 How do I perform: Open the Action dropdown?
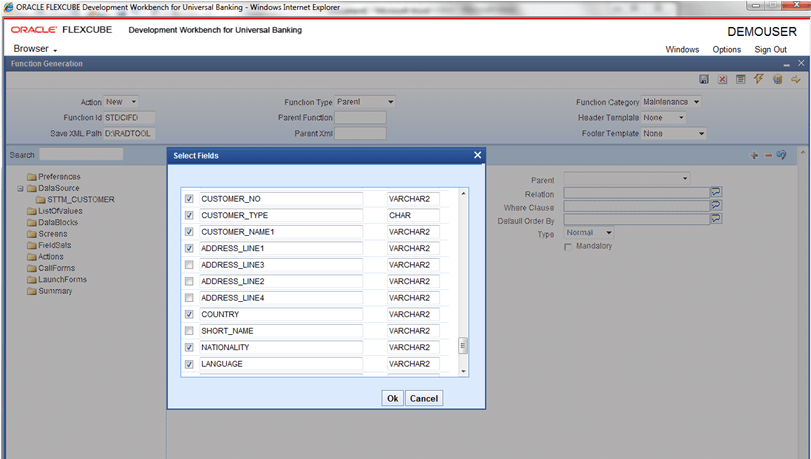(121, 102)
